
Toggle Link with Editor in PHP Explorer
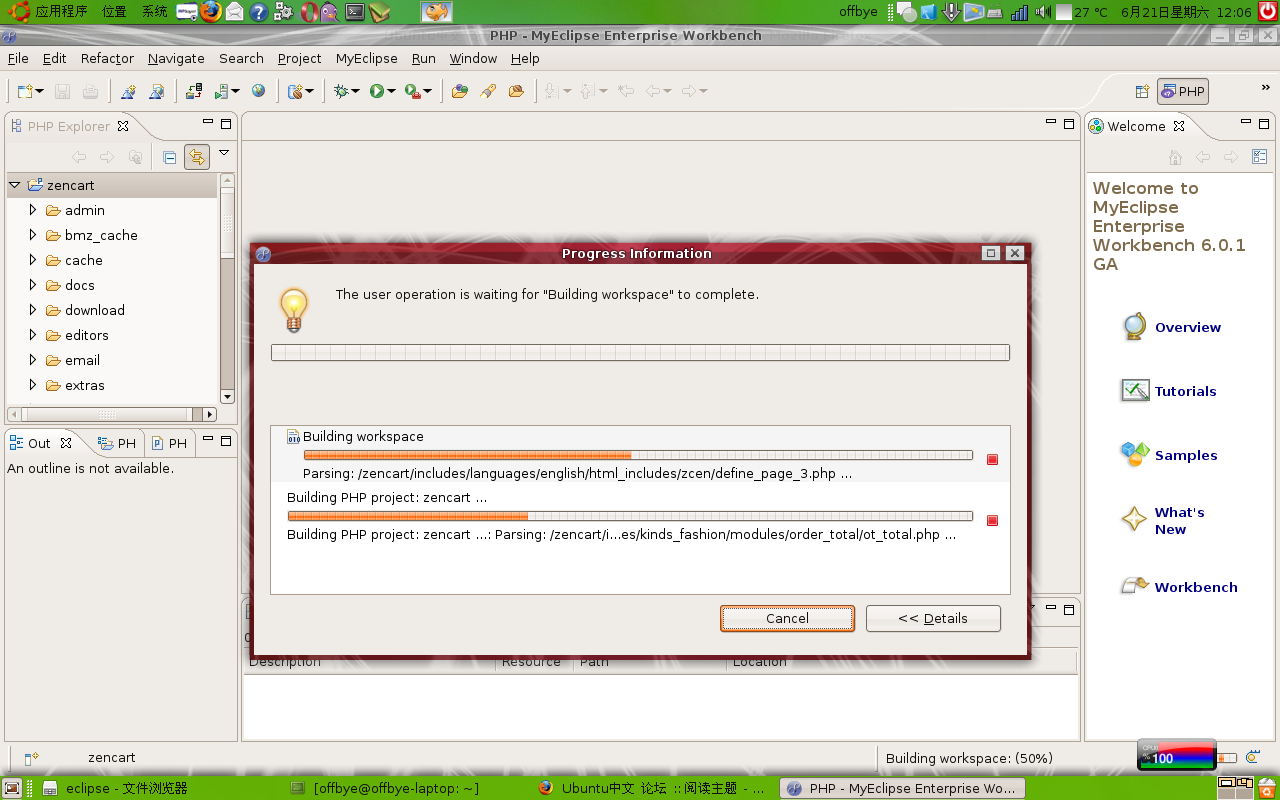(x=196, y=157)
